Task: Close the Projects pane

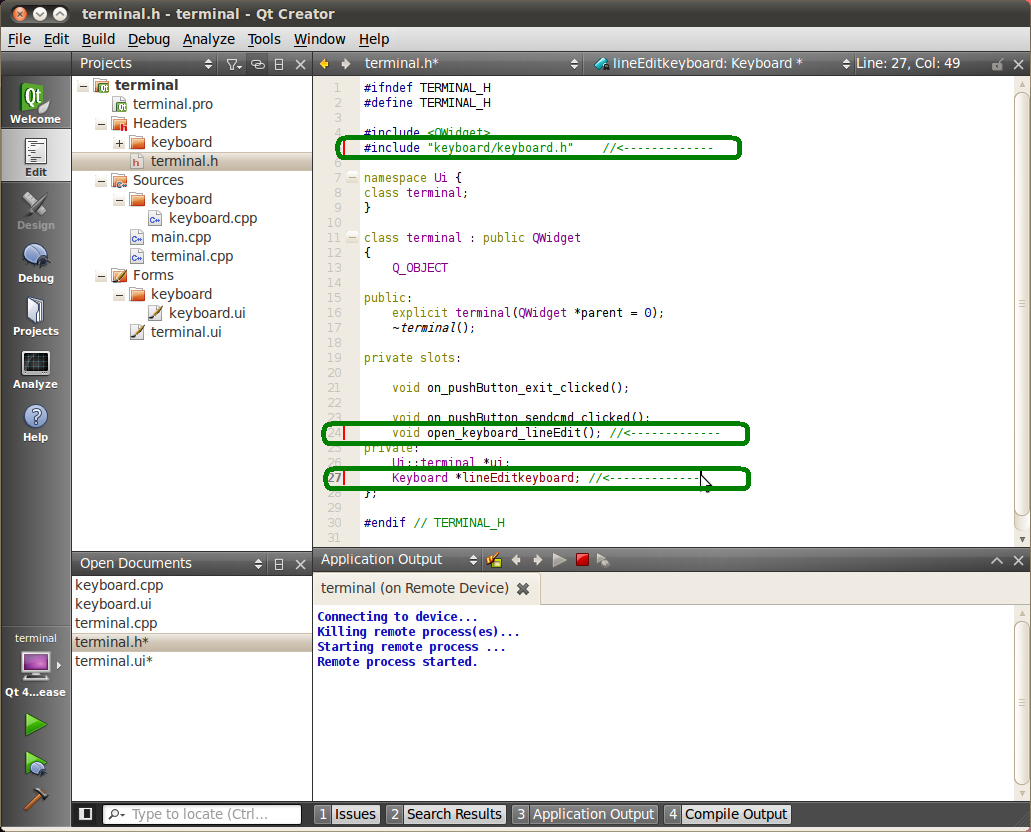Action: [300, 64]
